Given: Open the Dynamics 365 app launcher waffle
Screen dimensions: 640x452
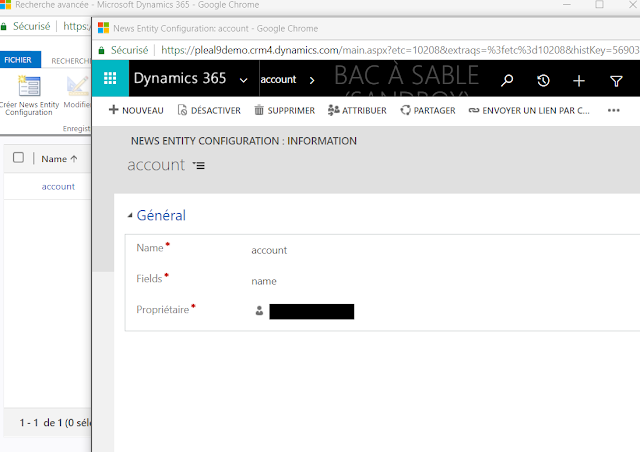Looking at the screenshot, I should [x=110, y=78].
